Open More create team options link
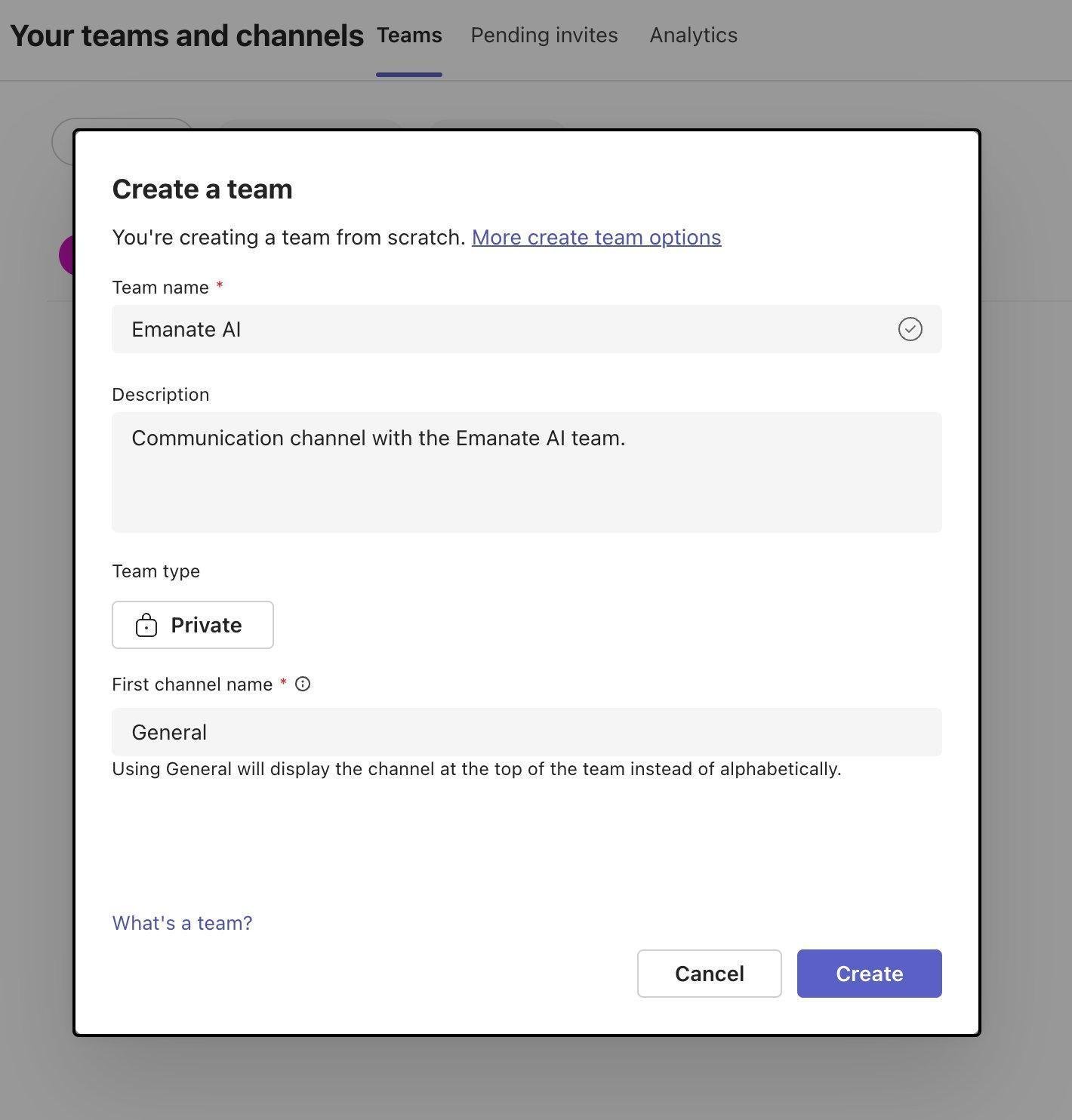Viewport: 1072px width, 1120px height. point(596,237)
